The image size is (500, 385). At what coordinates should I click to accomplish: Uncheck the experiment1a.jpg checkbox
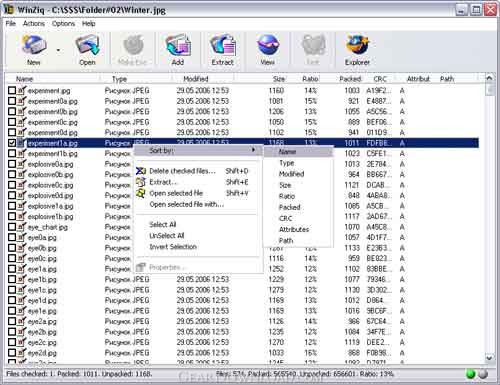pyautogui.click(x=12, y=143)
